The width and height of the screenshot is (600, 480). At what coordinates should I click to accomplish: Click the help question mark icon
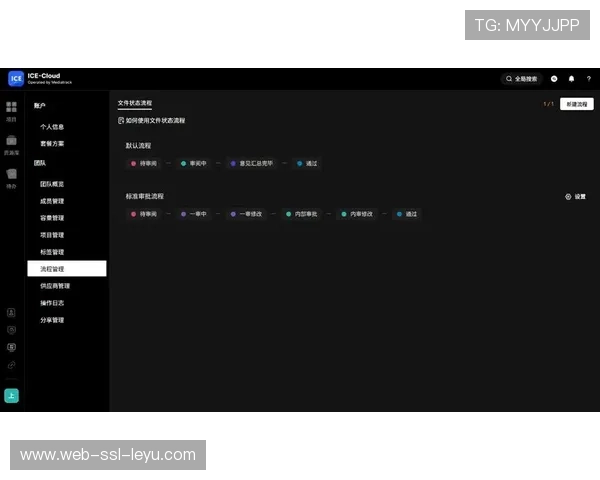pyautogui.click(x=588, y=78)
